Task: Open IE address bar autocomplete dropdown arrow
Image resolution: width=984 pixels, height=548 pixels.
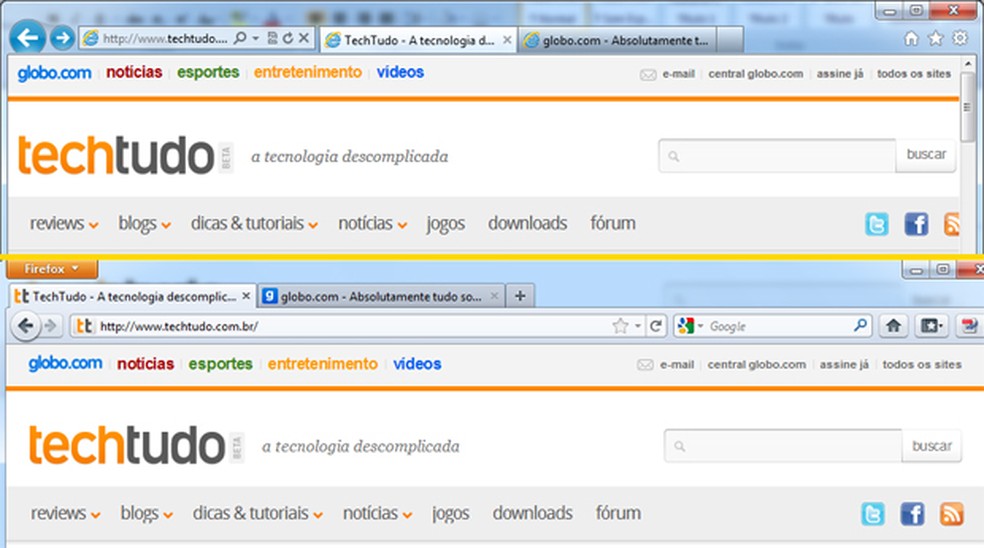Action: coord(255,38)
